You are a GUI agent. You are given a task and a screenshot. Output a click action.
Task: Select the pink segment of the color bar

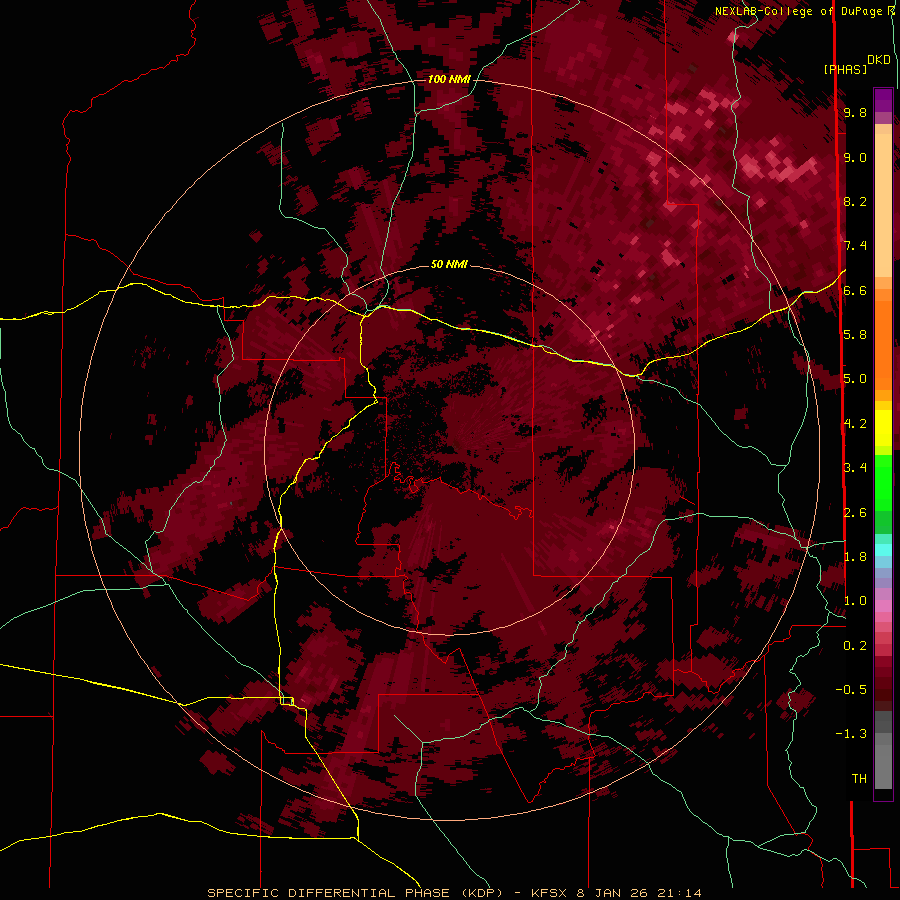pyautogui.click(x=883, y=606)
